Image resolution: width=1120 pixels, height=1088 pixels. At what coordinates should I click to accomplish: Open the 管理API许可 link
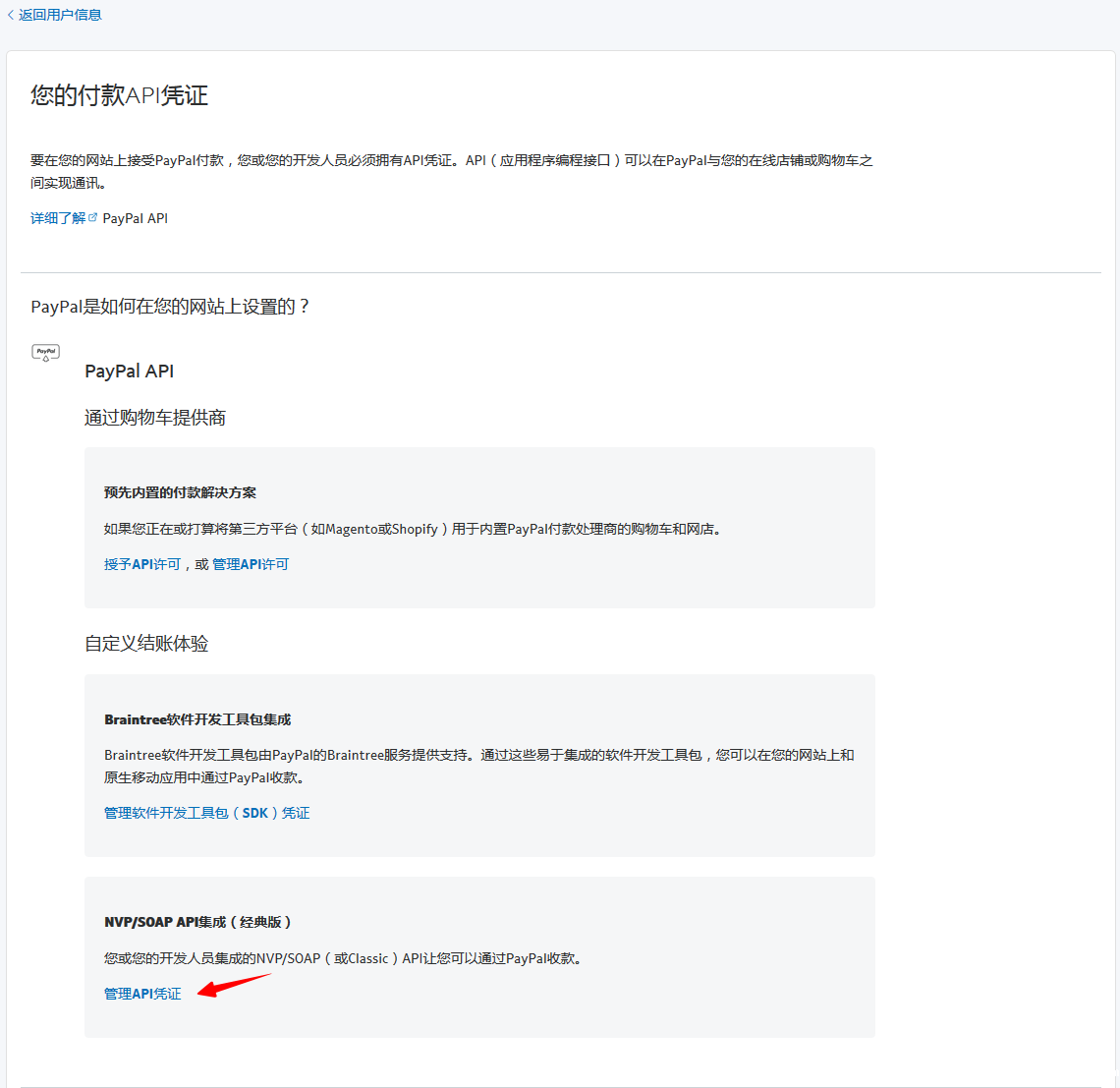[251, 564]
